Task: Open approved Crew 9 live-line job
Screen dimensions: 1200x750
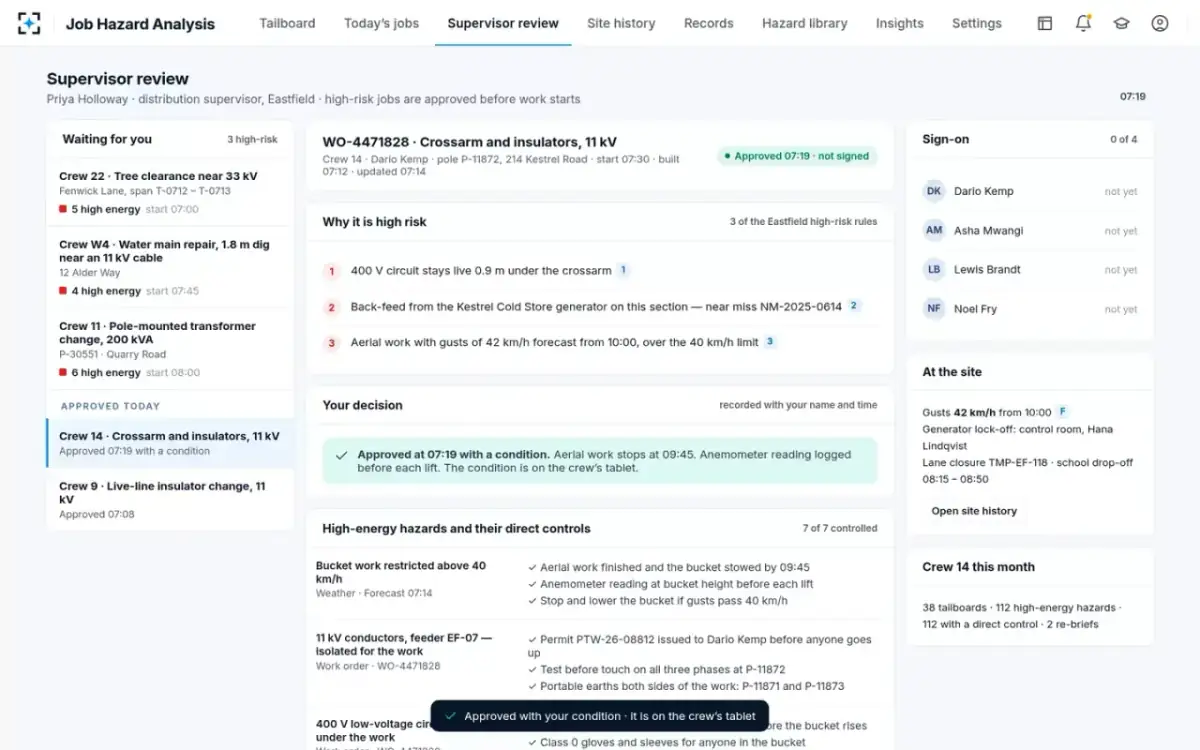Action: (170, 499)
